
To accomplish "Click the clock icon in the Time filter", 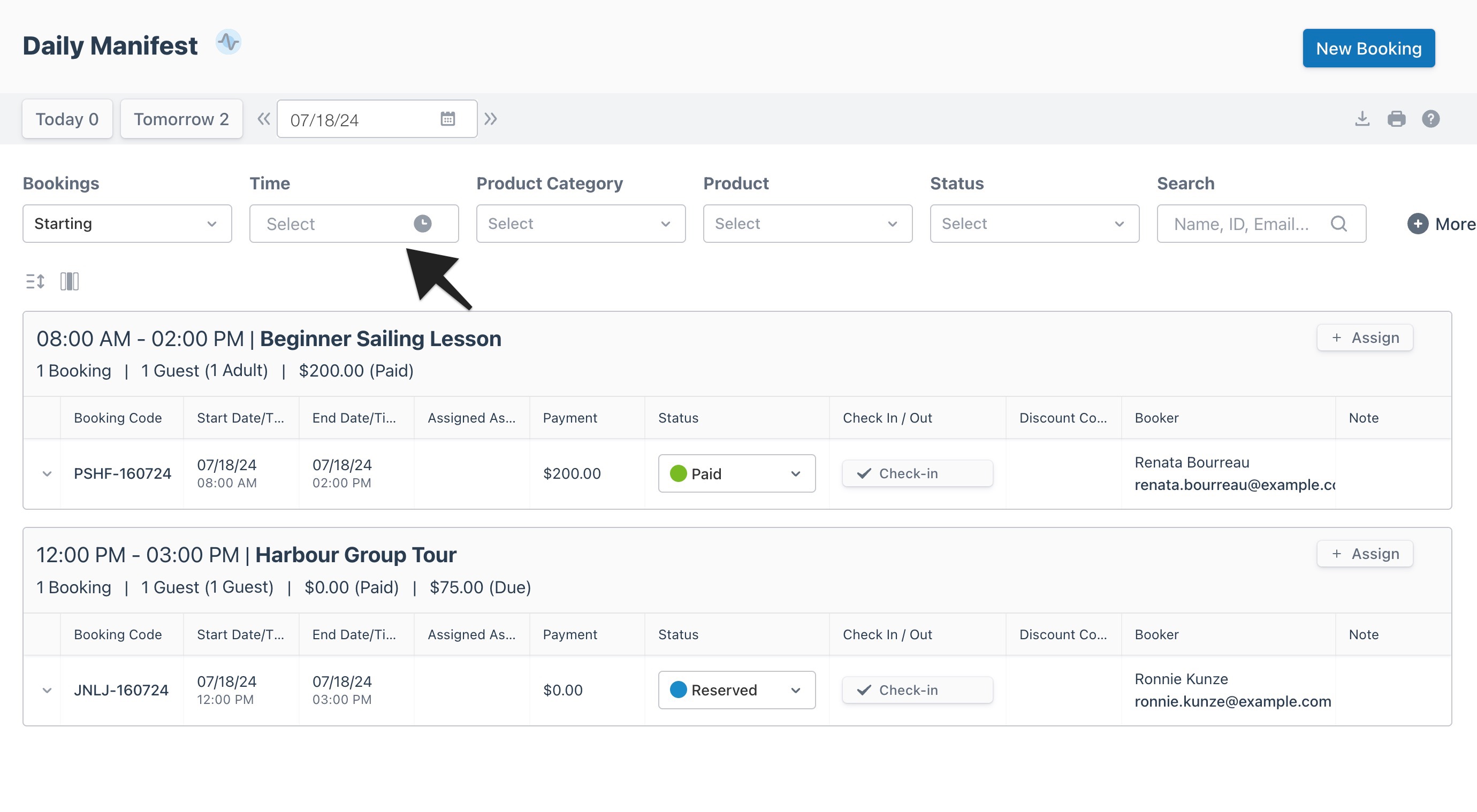I will [x=423, y=224].
